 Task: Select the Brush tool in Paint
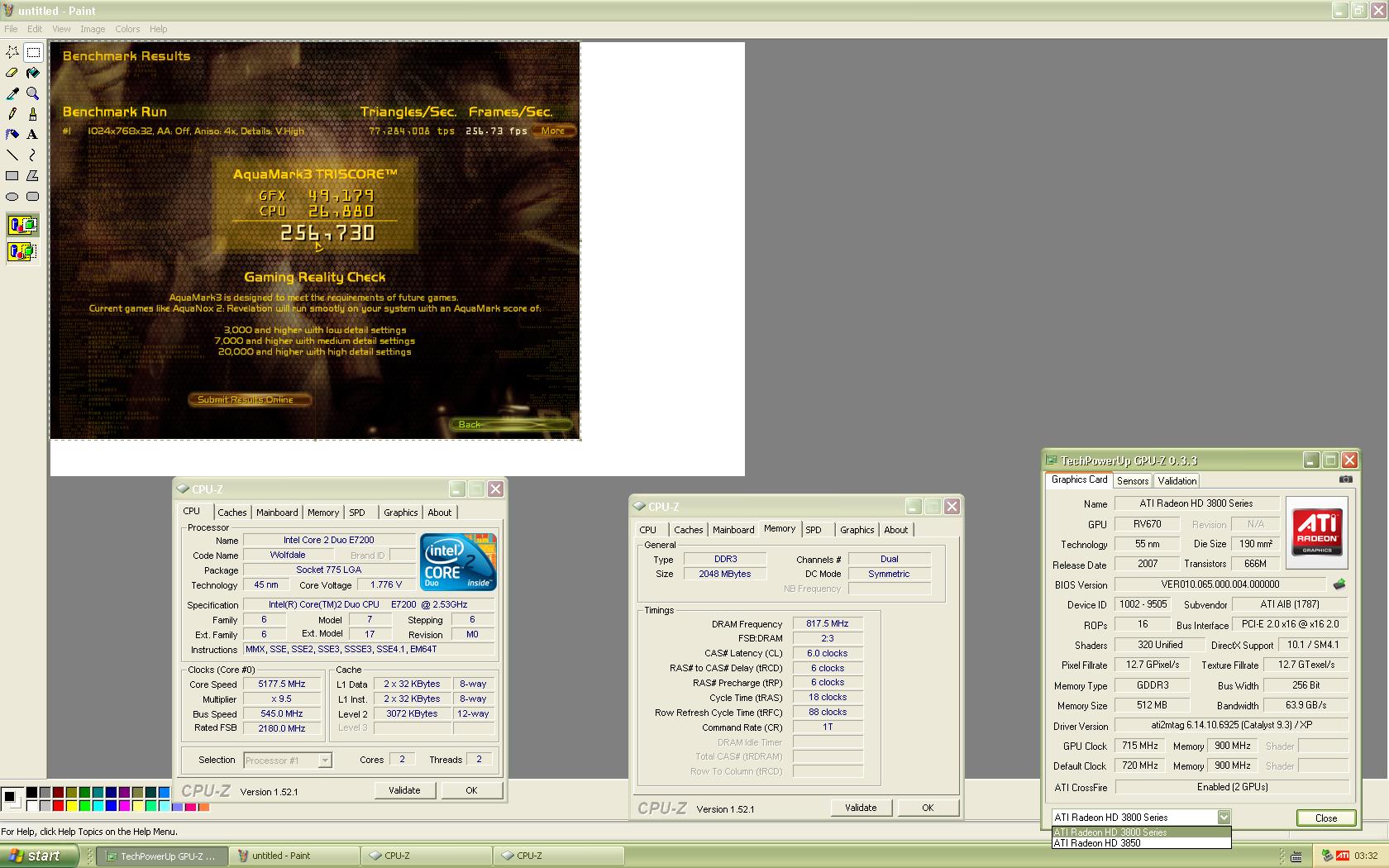click(33, 114)
